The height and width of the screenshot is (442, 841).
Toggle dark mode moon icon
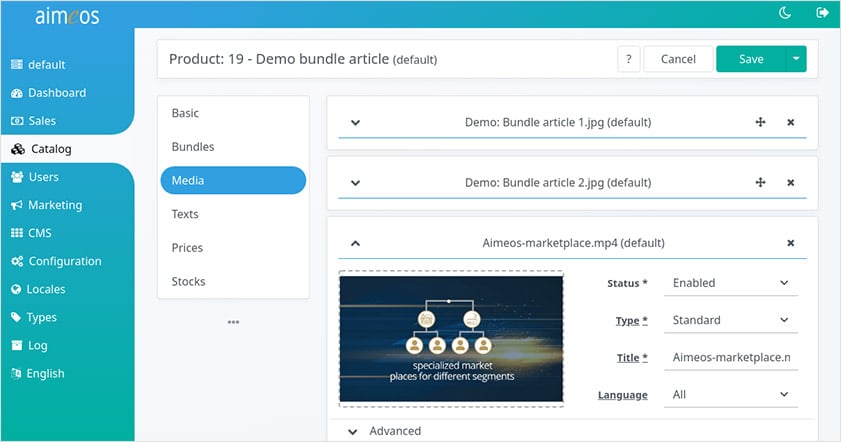[785, 12]
